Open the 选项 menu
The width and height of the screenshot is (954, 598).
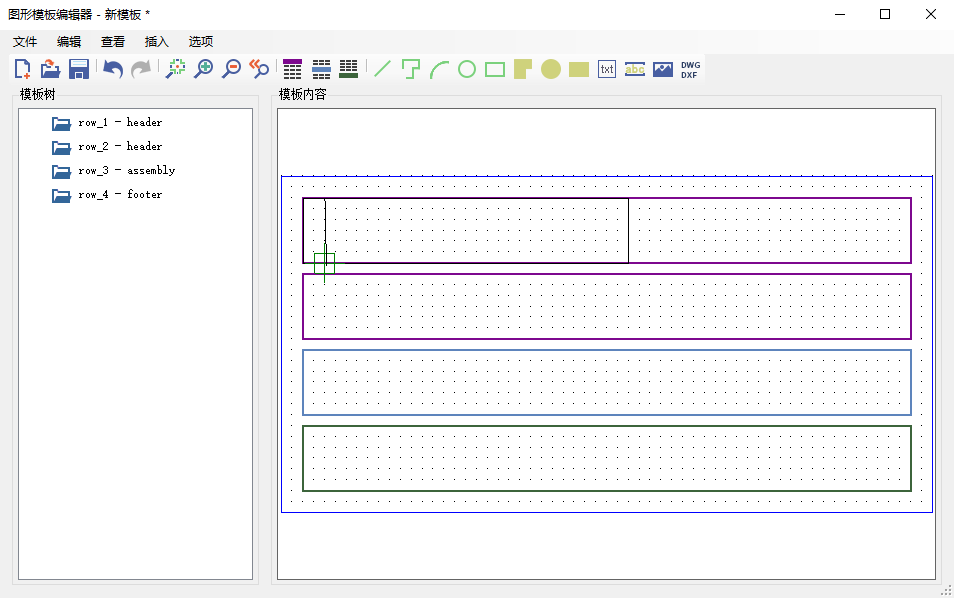coord(200,41)
